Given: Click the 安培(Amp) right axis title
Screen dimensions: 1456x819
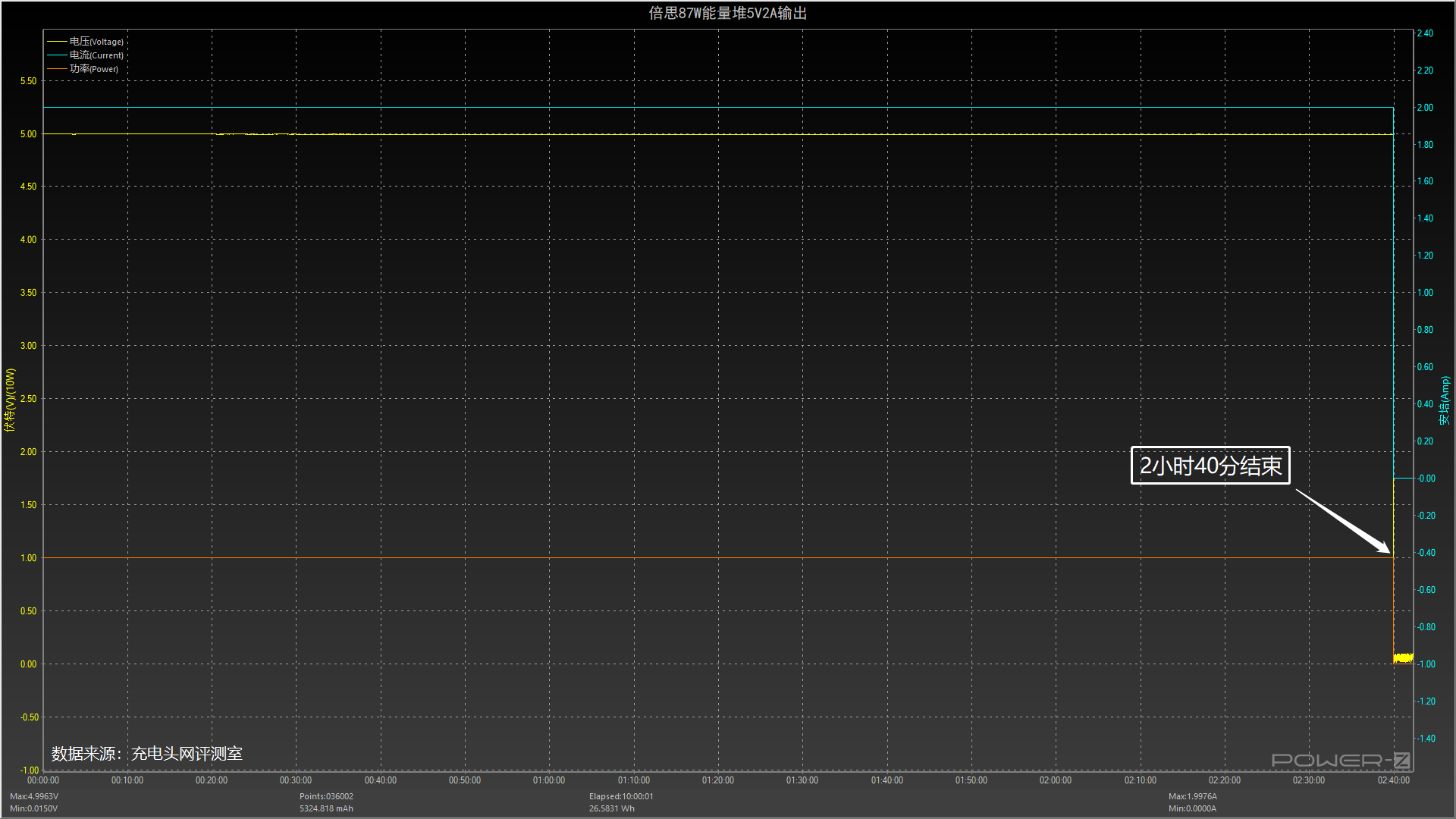Looking at the screenshot, I should pos(1445,400).
